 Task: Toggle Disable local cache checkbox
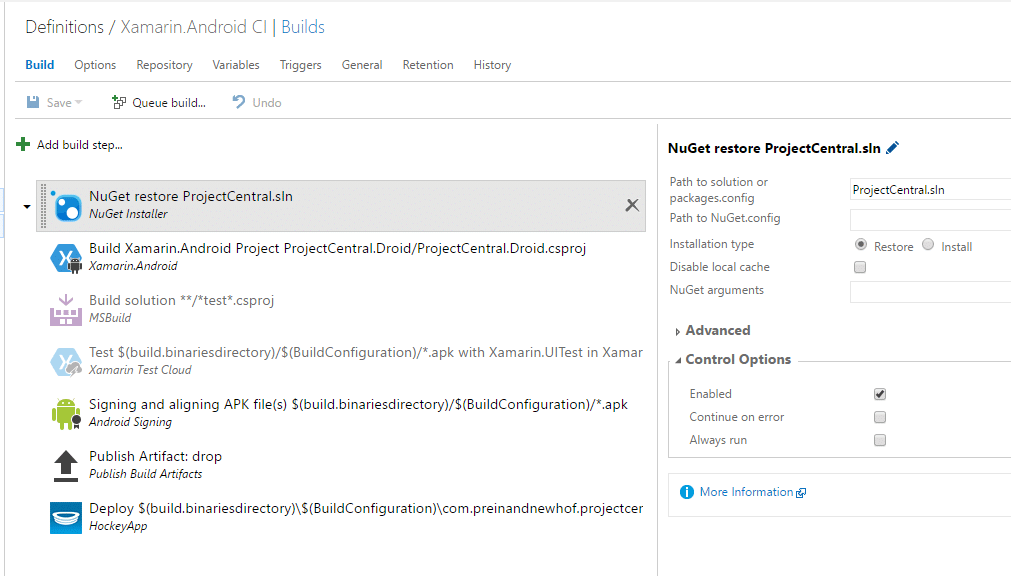pos(860,267)
